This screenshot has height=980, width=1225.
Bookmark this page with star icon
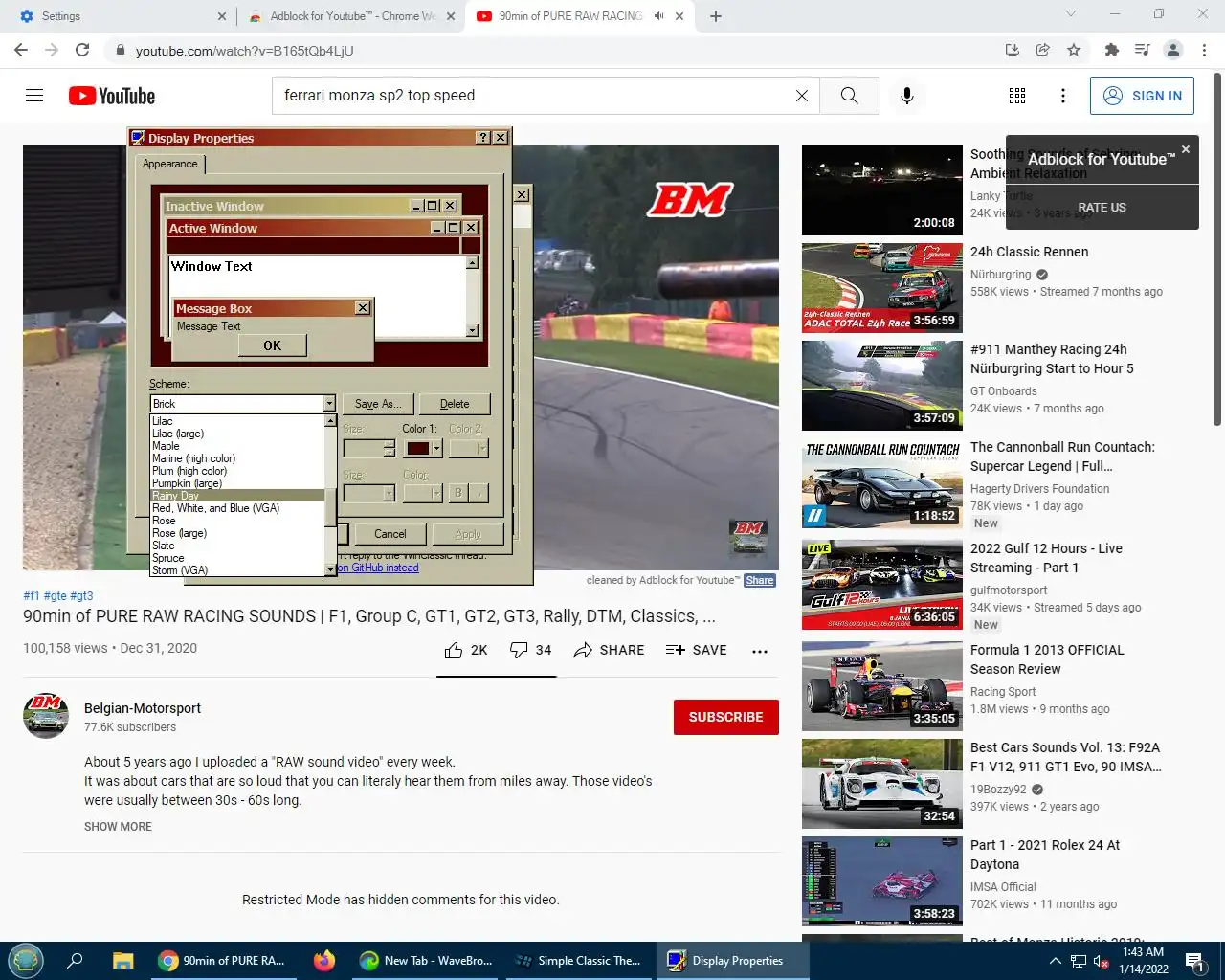click(1074, 50)
